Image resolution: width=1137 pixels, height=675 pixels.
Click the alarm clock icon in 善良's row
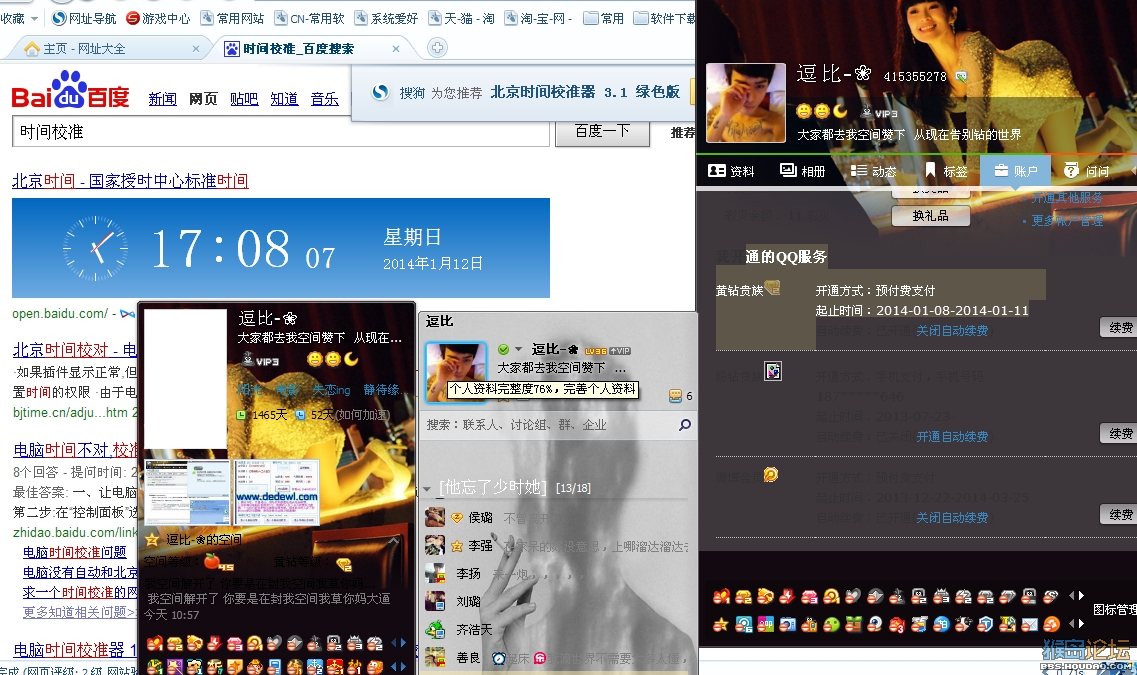click(x=498, y=658)
